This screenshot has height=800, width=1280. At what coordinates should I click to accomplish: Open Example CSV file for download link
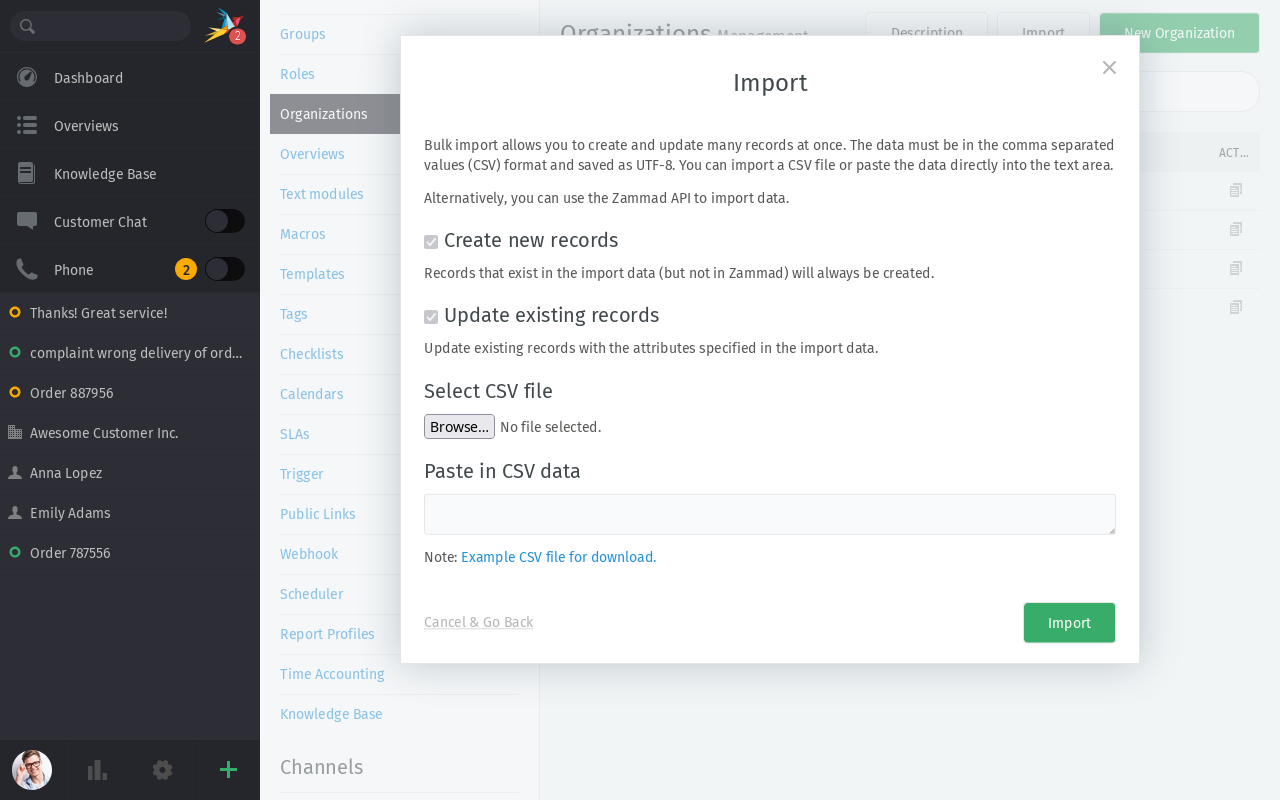558,557
